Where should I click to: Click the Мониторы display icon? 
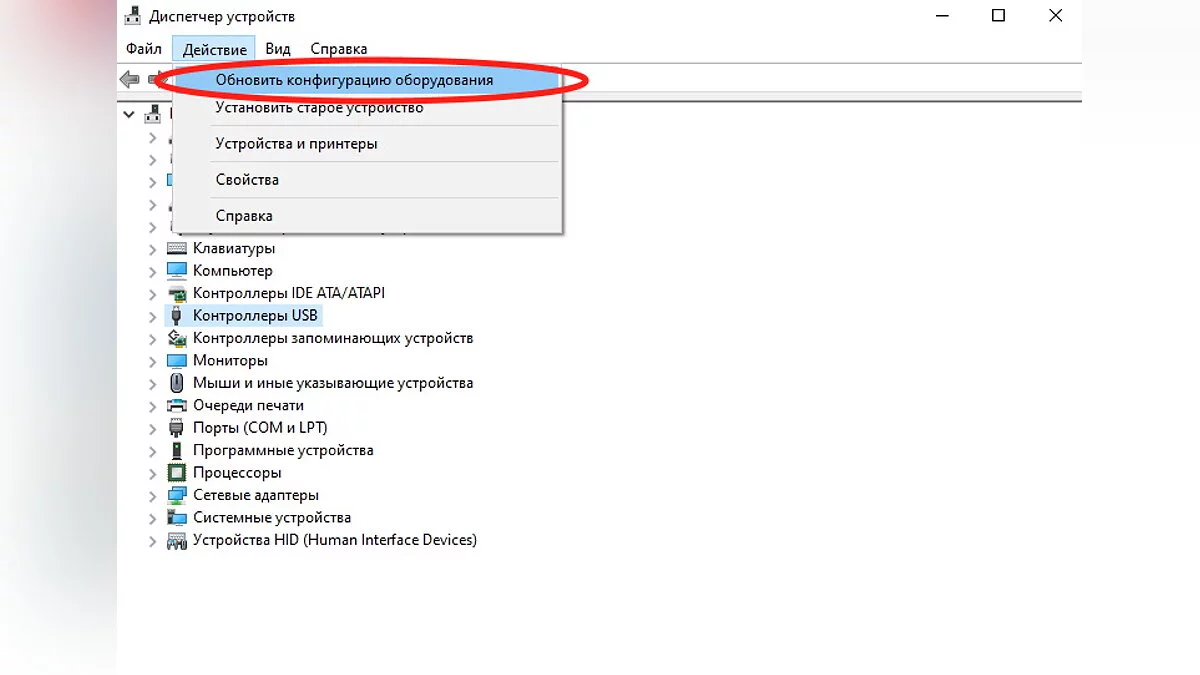(x=177, y=360)
